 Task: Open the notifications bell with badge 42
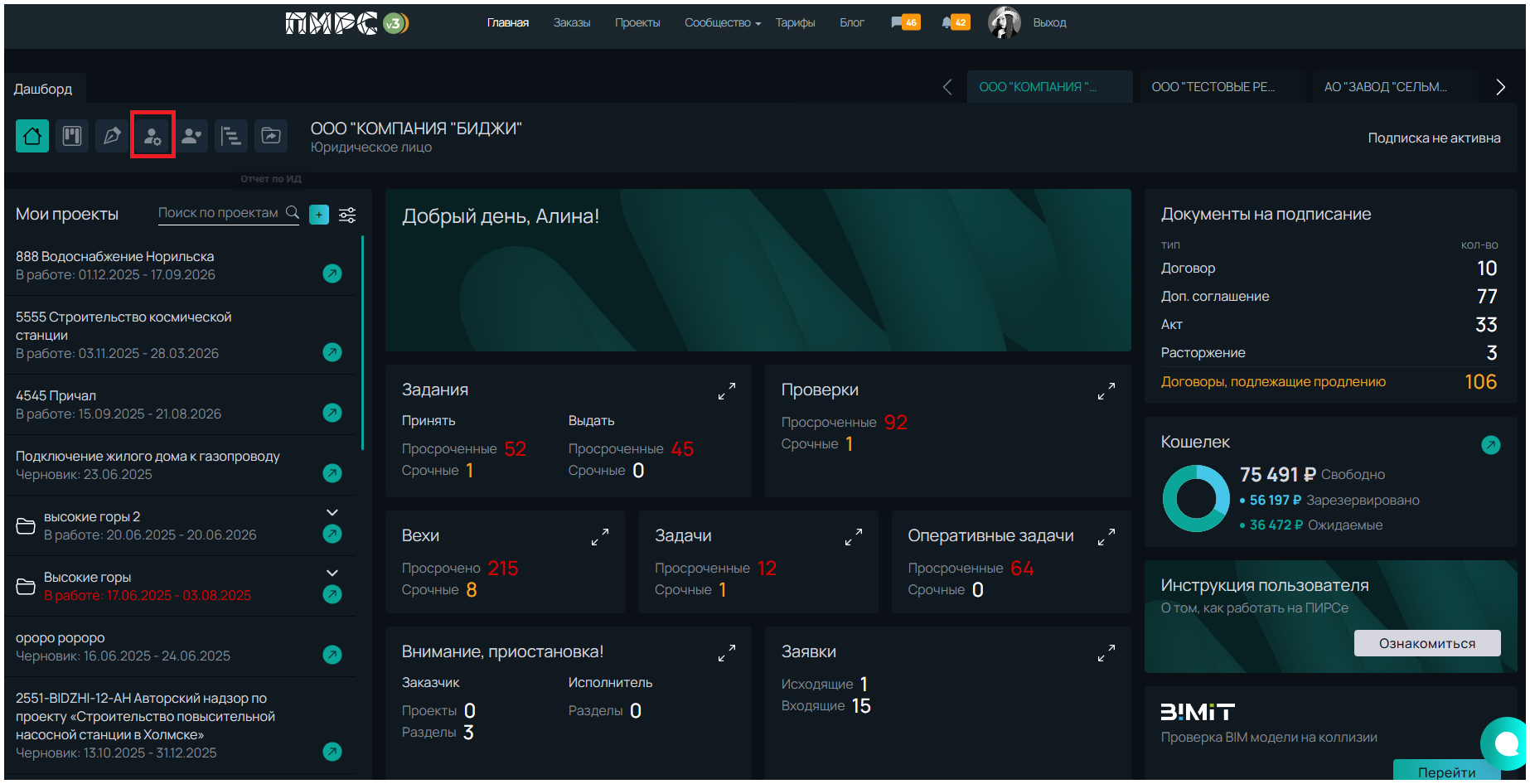point(955,22)
